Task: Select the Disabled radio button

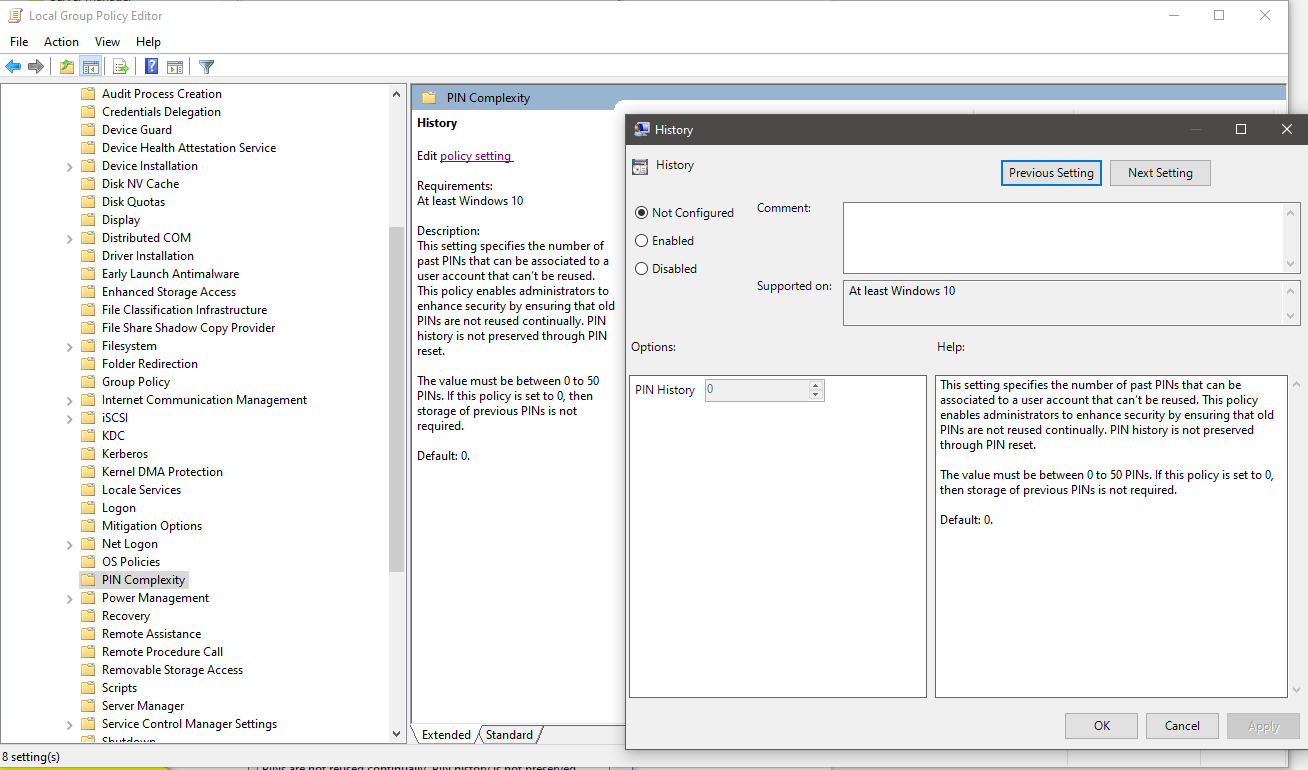Action: 641,268
